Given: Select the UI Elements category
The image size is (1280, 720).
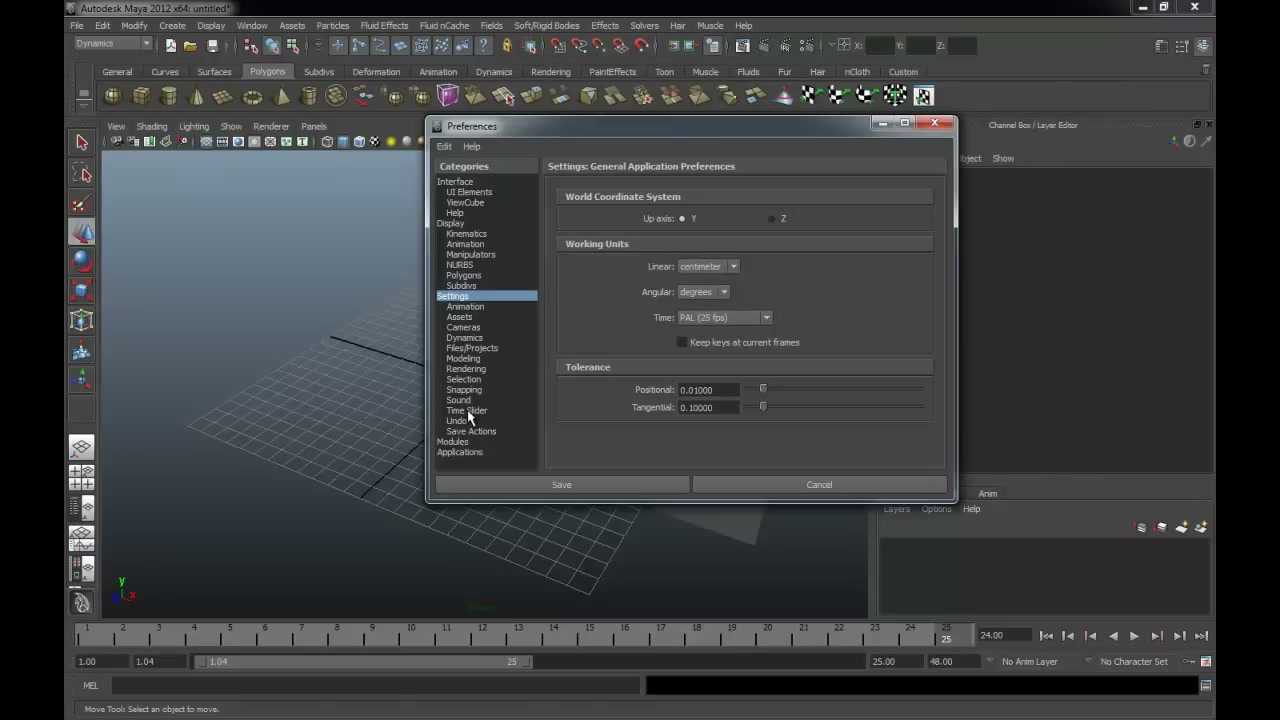Looking at the screenshot, I should click(x=469, y=192).
